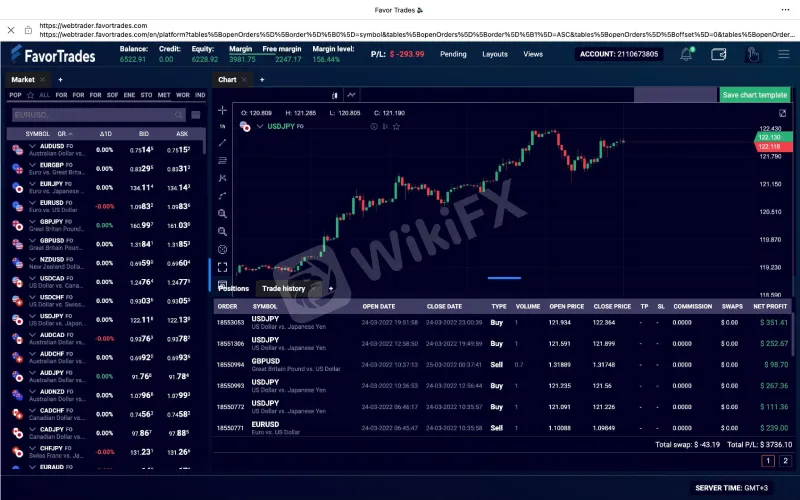Open the notifications bell
This screenshot has height=500, width=800.
686,54
